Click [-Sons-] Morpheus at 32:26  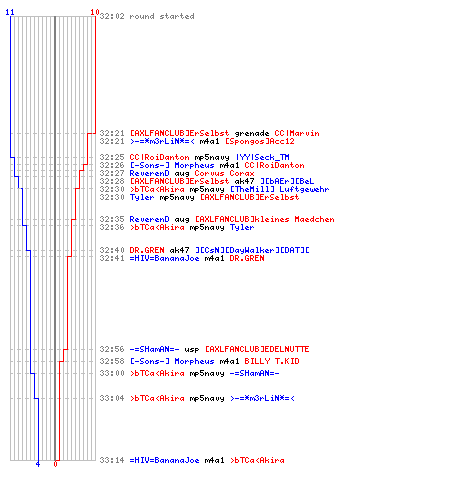click(x=172, y=165)
